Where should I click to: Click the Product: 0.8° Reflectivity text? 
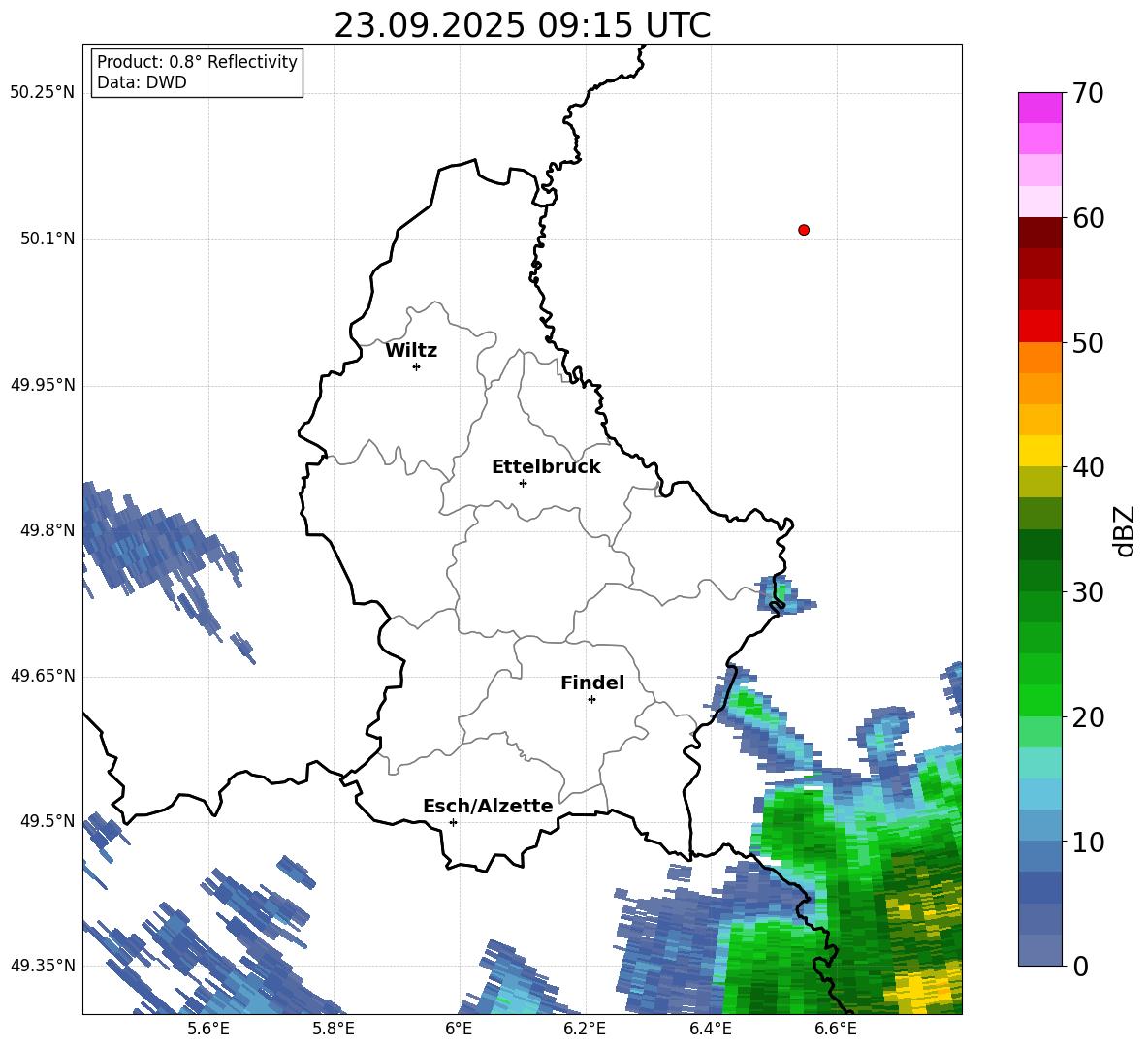tap(197, 61)
